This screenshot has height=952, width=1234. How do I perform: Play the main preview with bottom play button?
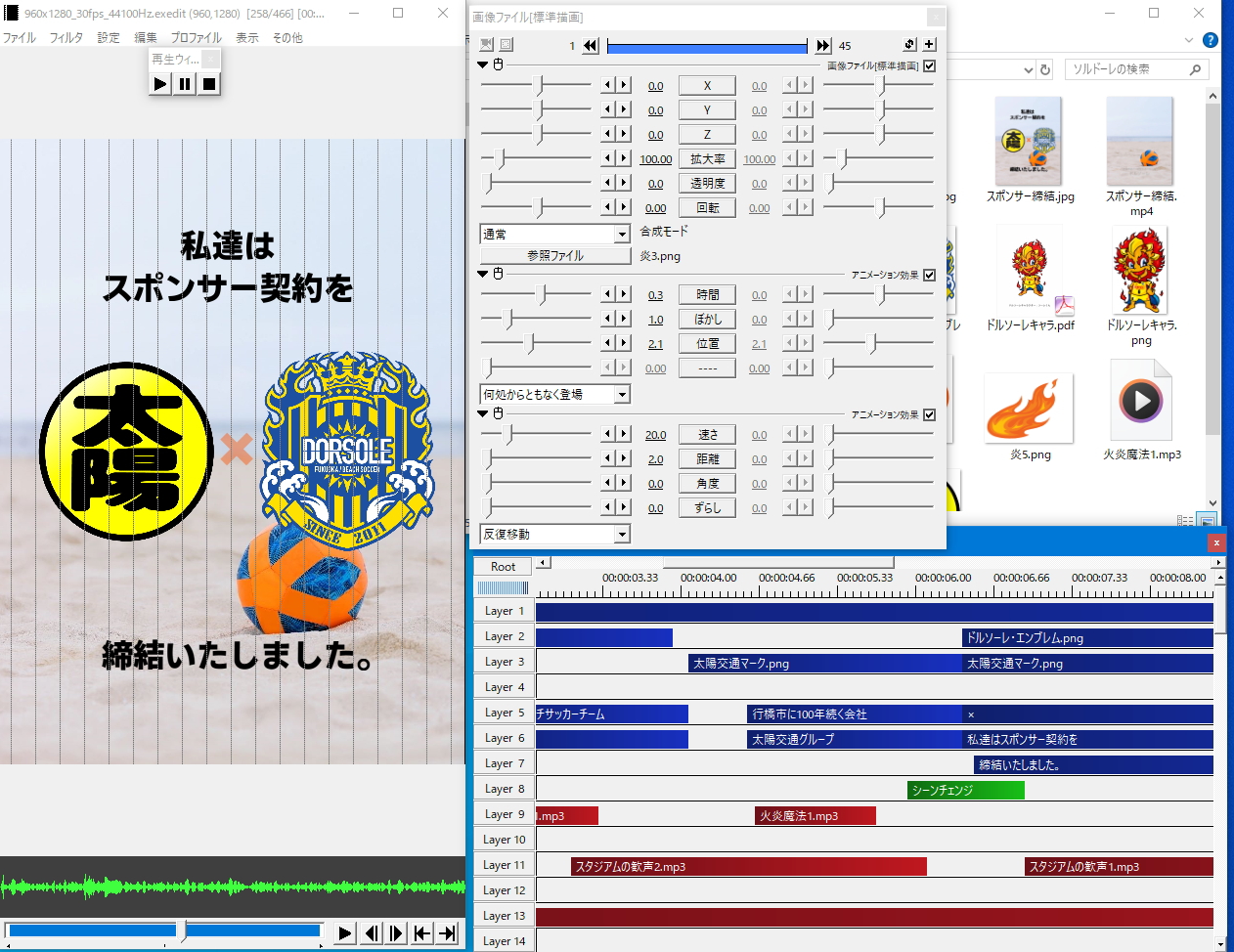(x=344, y=933)
